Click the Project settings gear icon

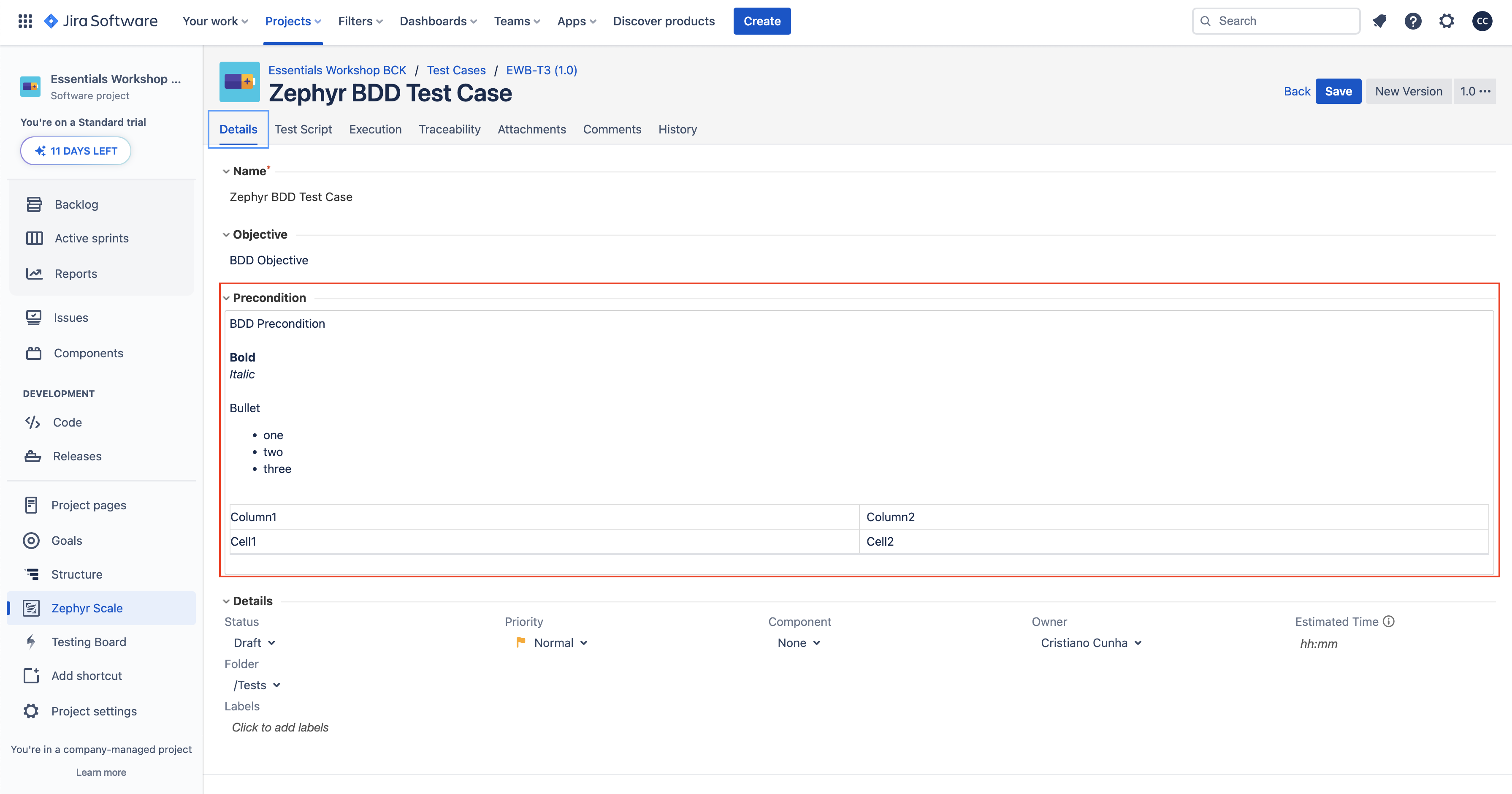tap(31, 711)
